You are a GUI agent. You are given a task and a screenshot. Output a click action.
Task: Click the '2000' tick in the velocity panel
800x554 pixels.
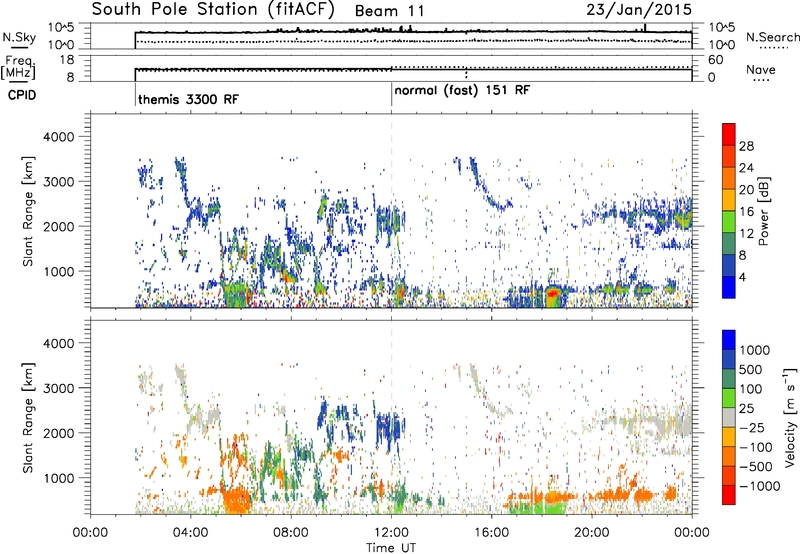coord(58,433)
